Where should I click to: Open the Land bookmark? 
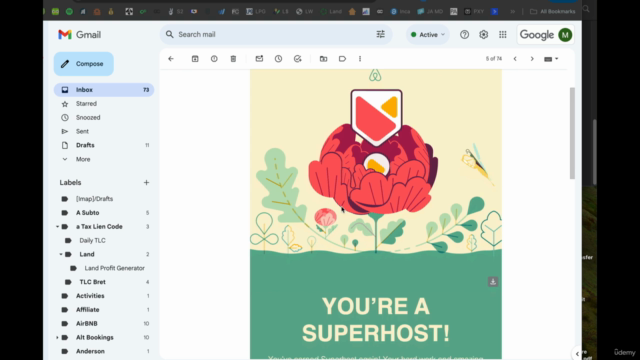[x=331, y=11]
